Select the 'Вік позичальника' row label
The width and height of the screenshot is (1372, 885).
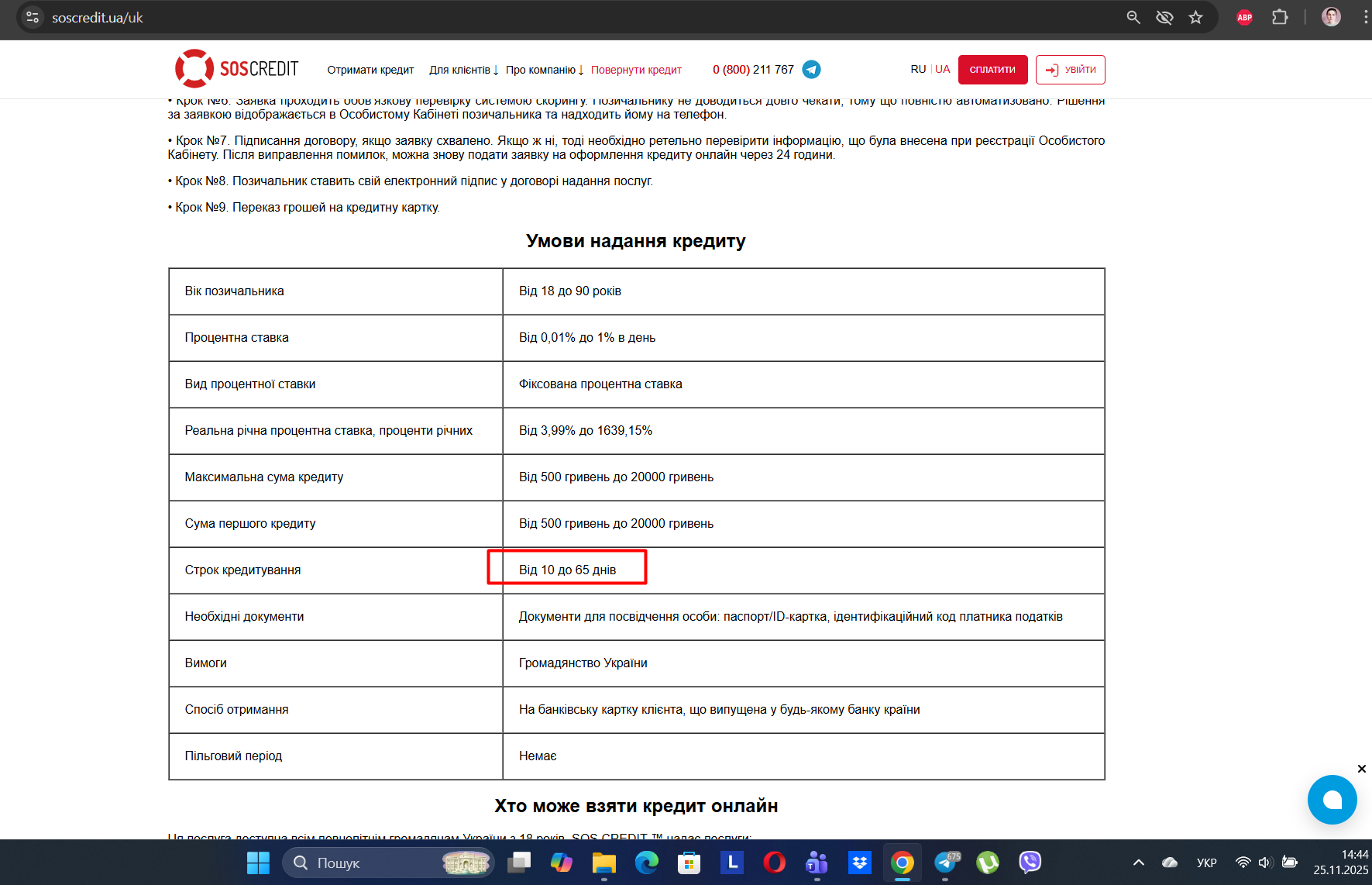pos(335,291)
